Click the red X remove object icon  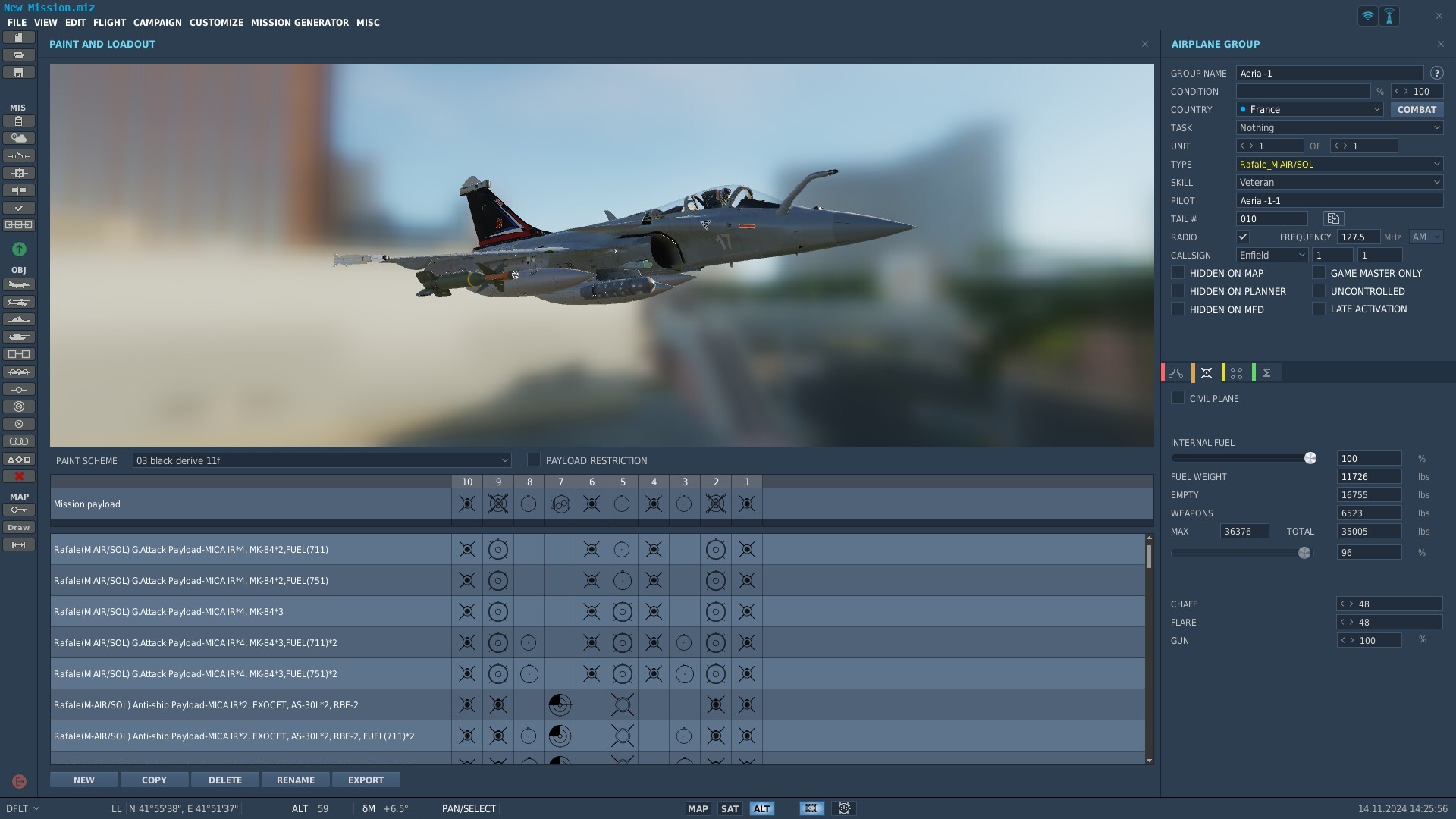click(19, 476)
